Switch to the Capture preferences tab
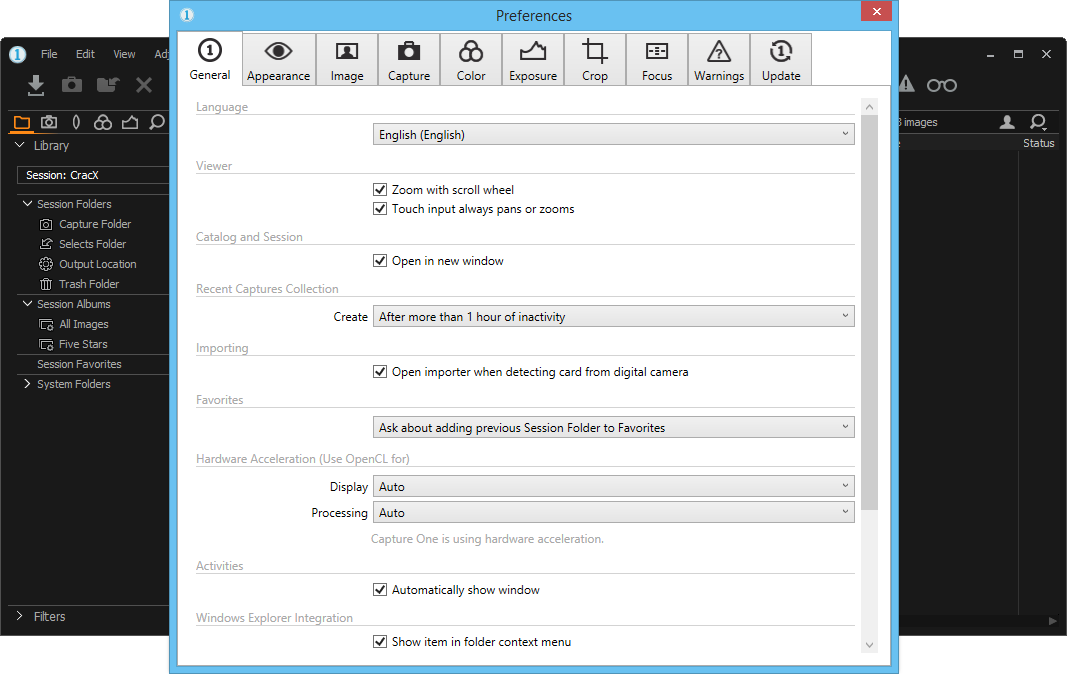The image size is (1067, 674). point(409,60)
